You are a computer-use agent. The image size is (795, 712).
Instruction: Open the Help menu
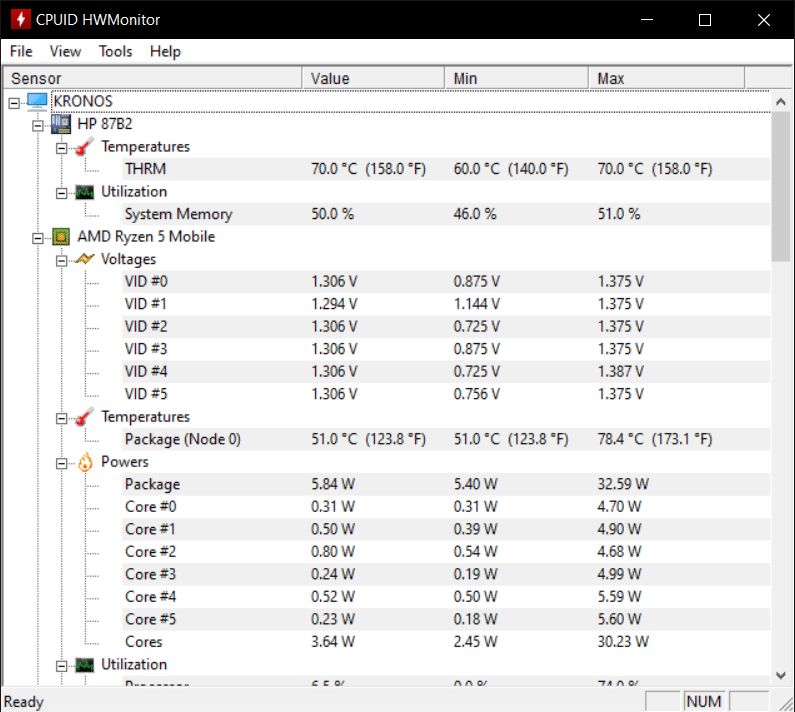pyautogui.click(x=165, y=51)
